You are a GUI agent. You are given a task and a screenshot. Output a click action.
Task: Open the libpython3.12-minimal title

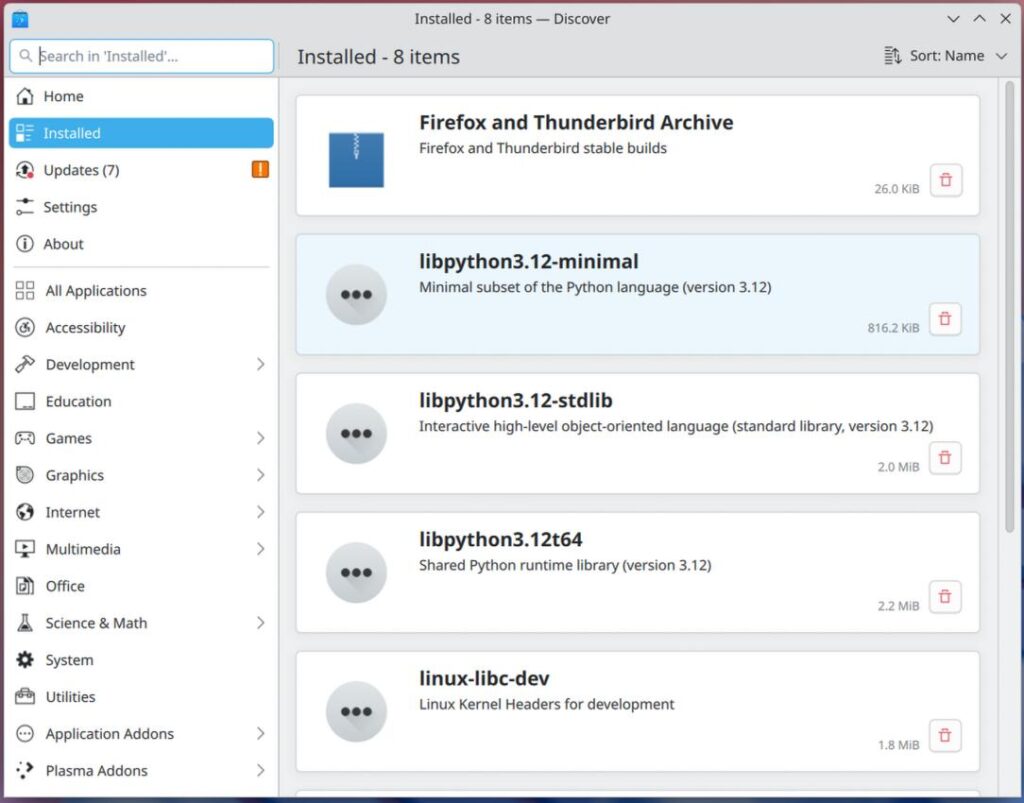coord(528,261)
